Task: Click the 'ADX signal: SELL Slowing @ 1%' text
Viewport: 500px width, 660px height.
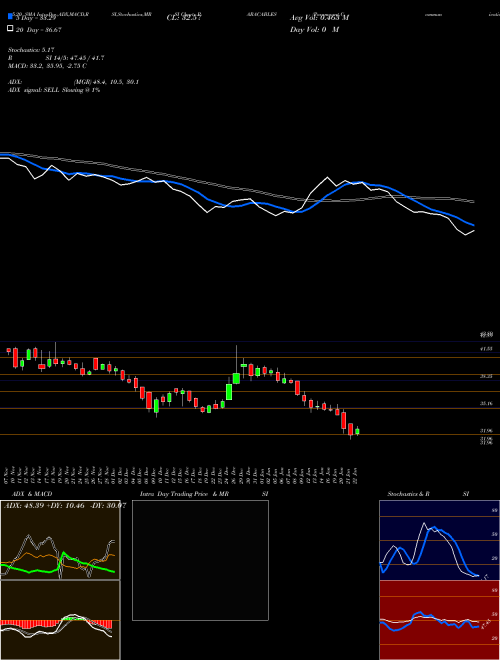Action: (54, 90)
